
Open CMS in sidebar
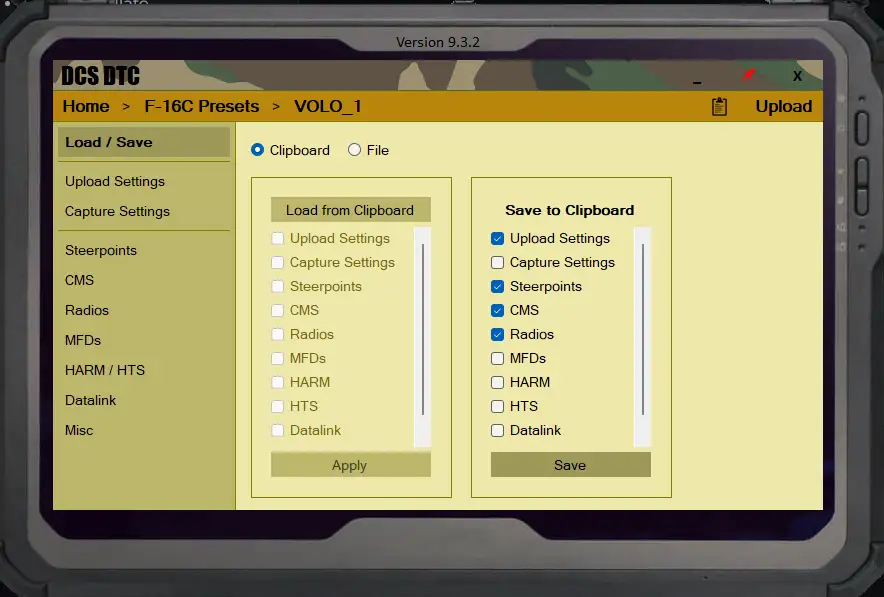pos(79,280)
